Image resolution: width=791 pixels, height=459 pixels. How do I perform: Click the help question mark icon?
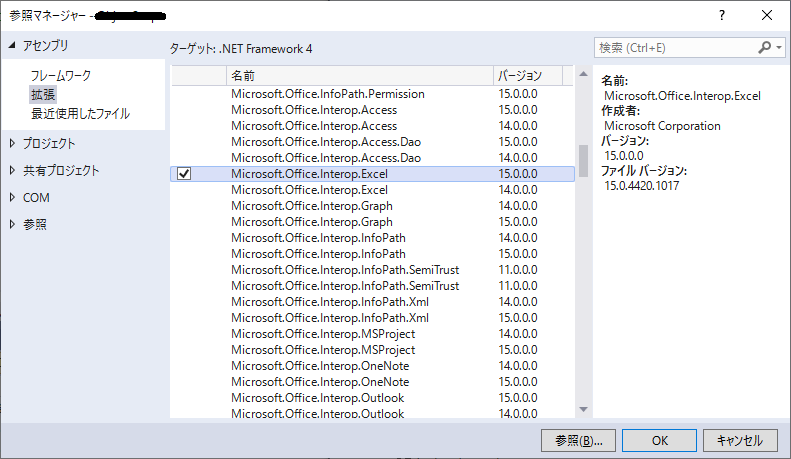point(722,16)
